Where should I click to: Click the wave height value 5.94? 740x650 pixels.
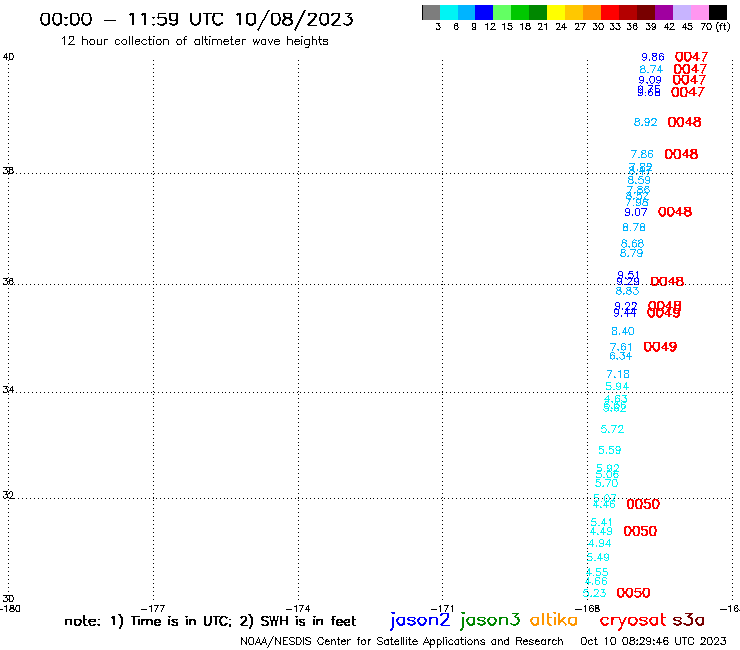click(617, 387)
